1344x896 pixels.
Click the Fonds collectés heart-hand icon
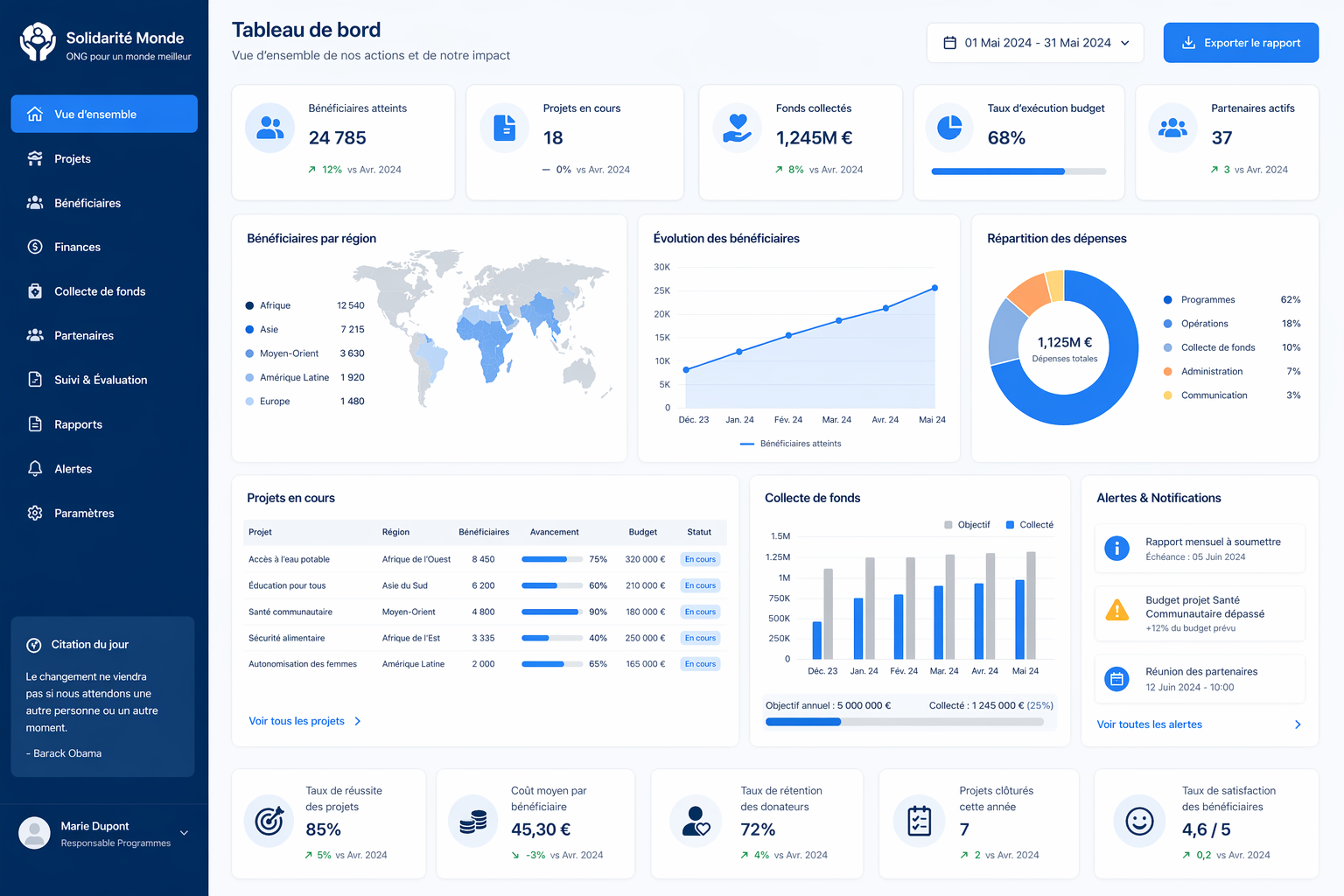coord(738,128)
